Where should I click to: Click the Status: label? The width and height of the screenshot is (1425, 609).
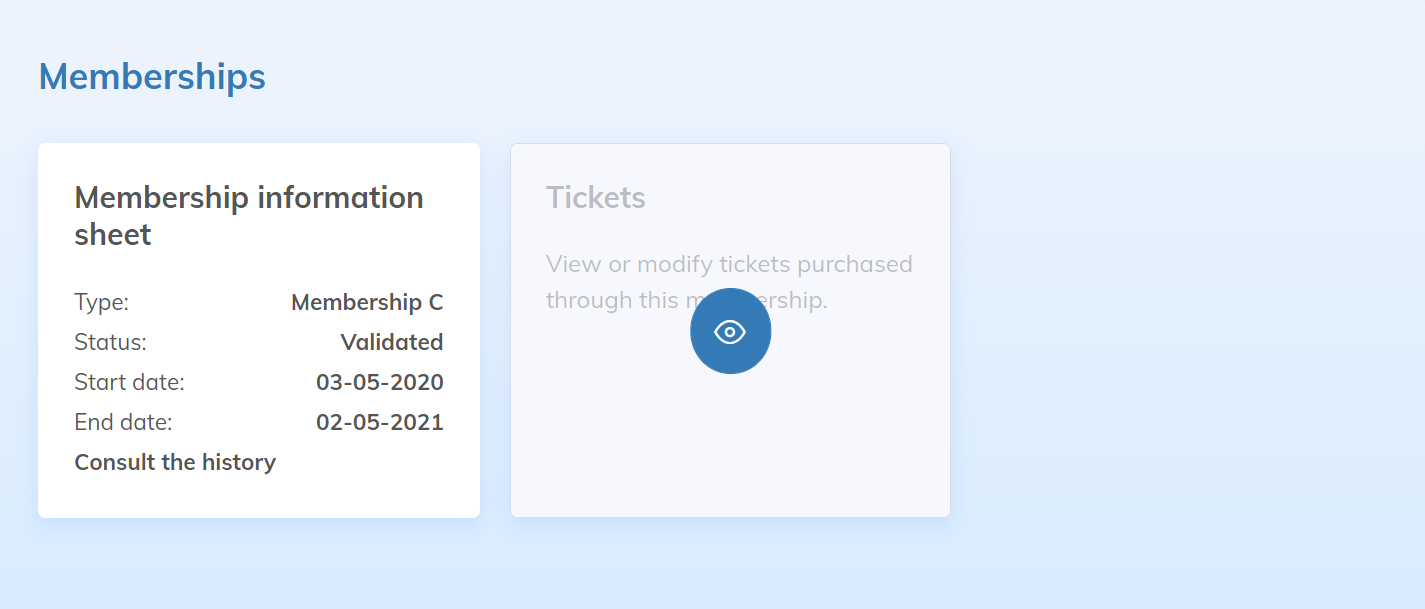[111, 342]
